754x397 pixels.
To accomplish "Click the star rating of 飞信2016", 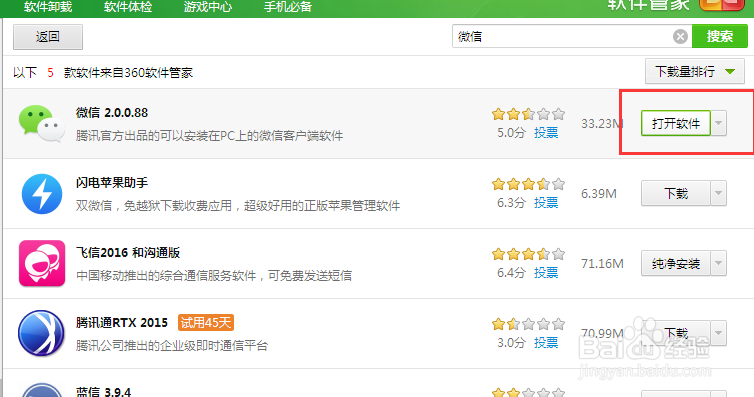I will [528, 254].
